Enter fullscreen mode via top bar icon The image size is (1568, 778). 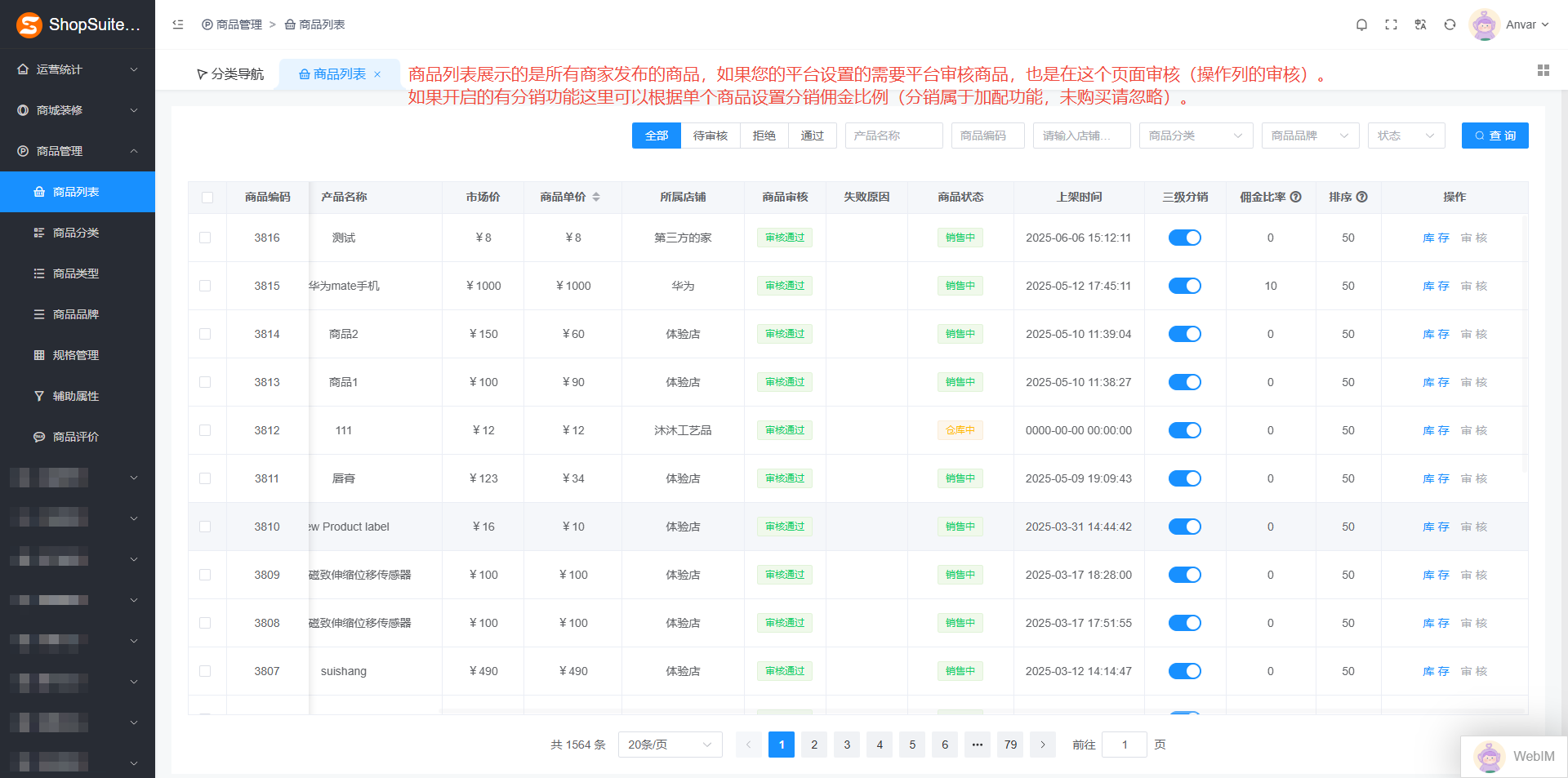click(x=1391, y=24)
